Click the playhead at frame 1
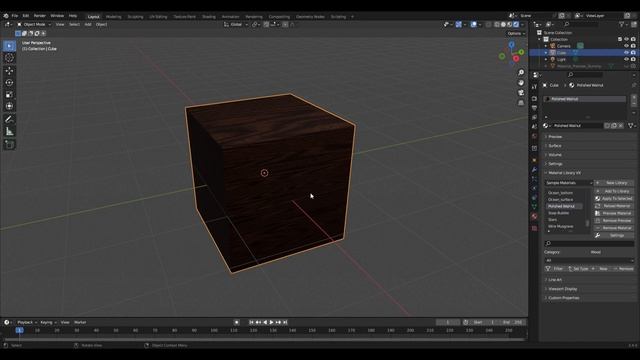This screenshot has height=360, width=640. [19, 330]
